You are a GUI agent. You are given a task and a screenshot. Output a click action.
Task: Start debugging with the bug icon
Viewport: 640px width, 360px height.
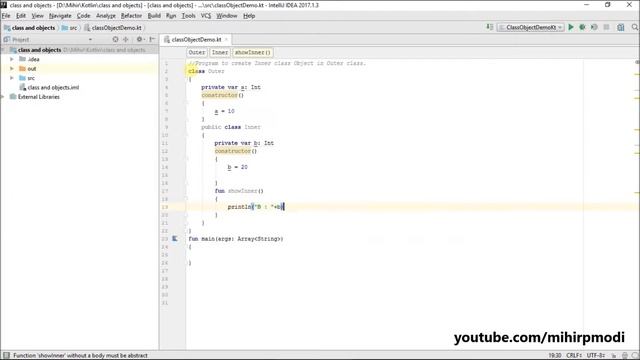[x=582, y=27]
